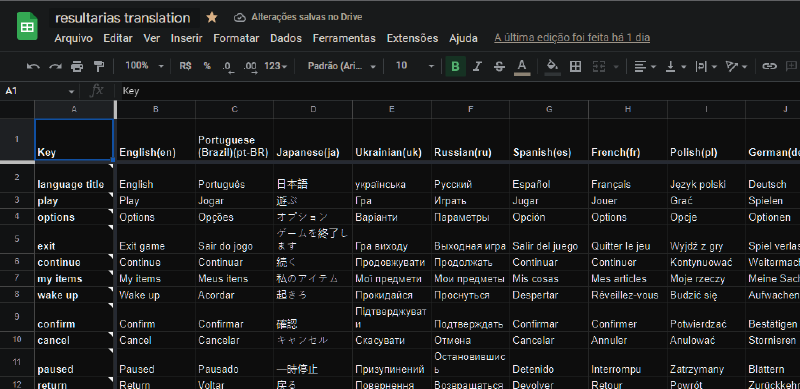Click the name box showing A1
The width and height of the screenshot is (800, 389).
pos(34,91)
